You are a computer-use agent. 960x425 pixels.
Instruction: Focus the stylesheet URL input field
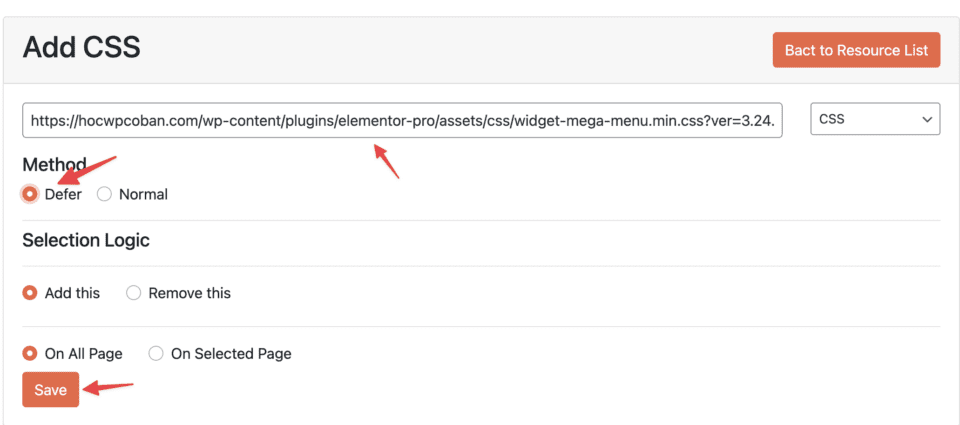tap(402, 119)
